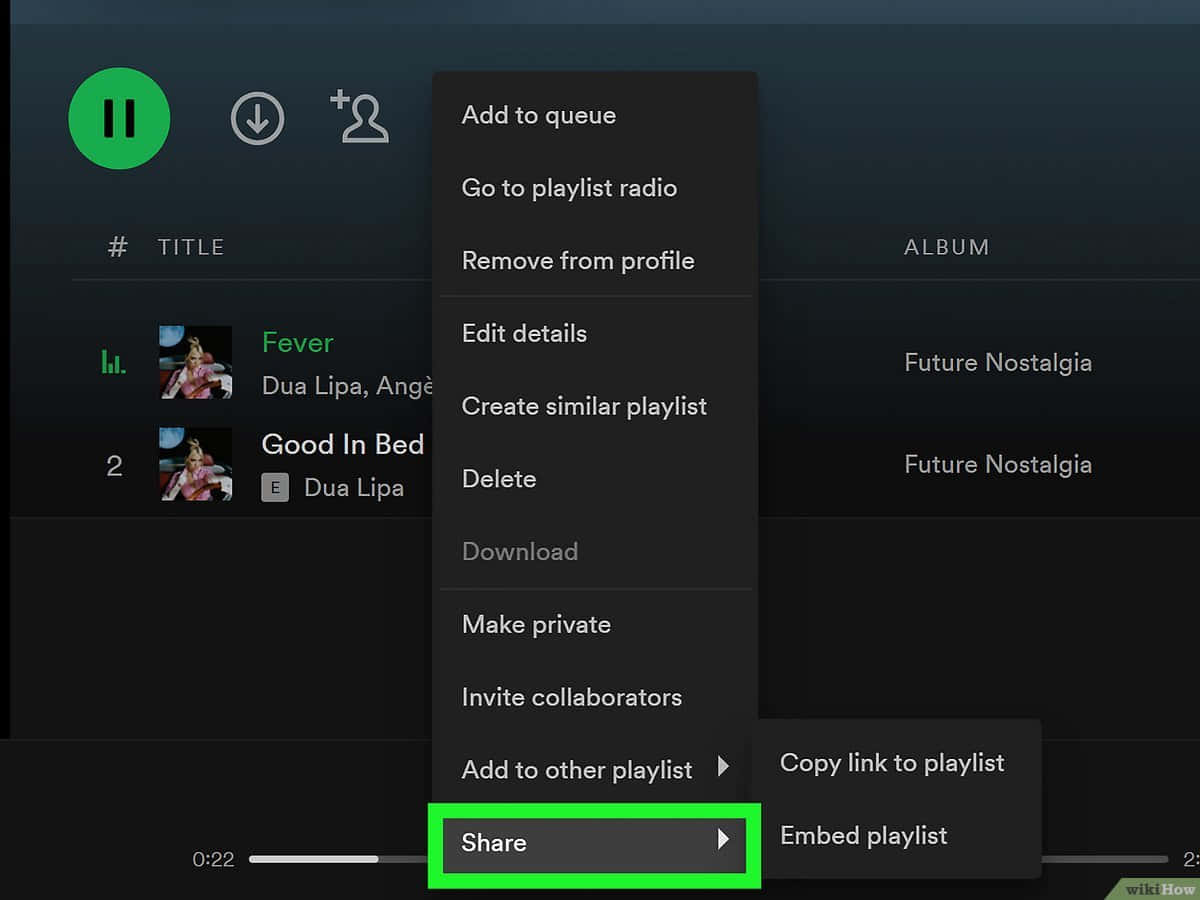
Task: Click the download playlist arrow icon
Action: pyautogui.click(x=258, y=118)
